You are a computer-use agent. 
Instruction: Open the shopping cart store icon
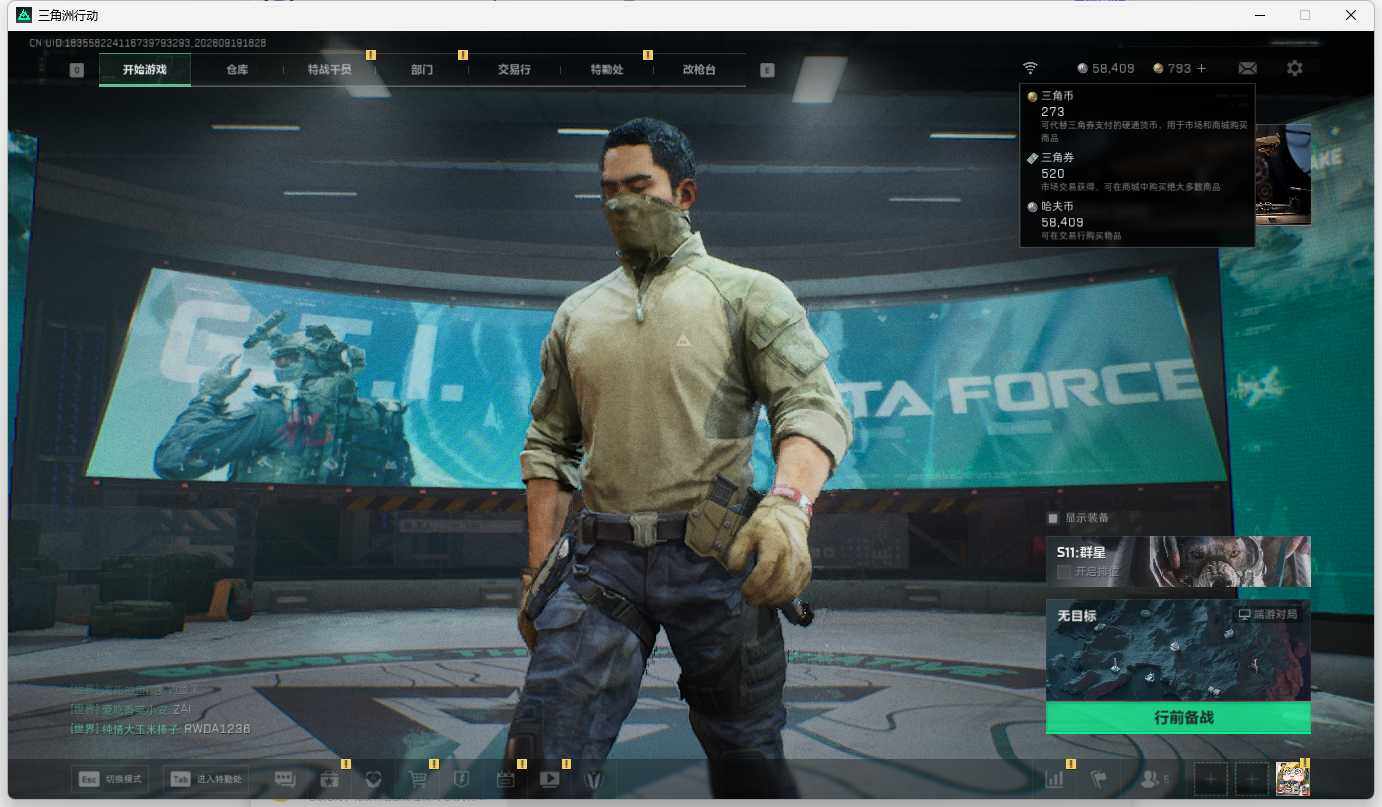coord(419,780)
